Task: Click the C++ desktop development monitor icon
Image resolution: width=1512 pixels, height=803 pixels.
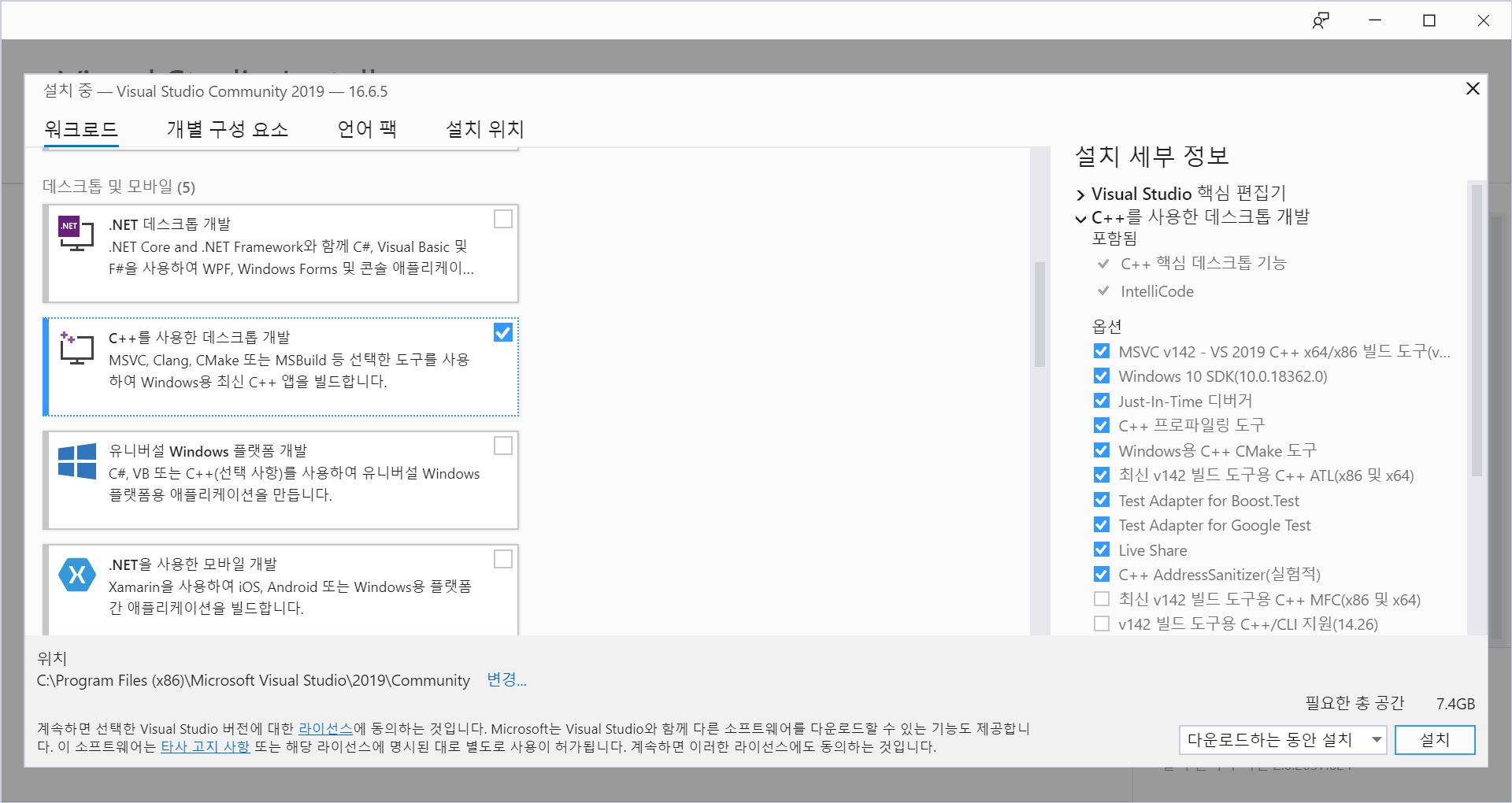Action: pyautogui.click(x=76, y=348)
